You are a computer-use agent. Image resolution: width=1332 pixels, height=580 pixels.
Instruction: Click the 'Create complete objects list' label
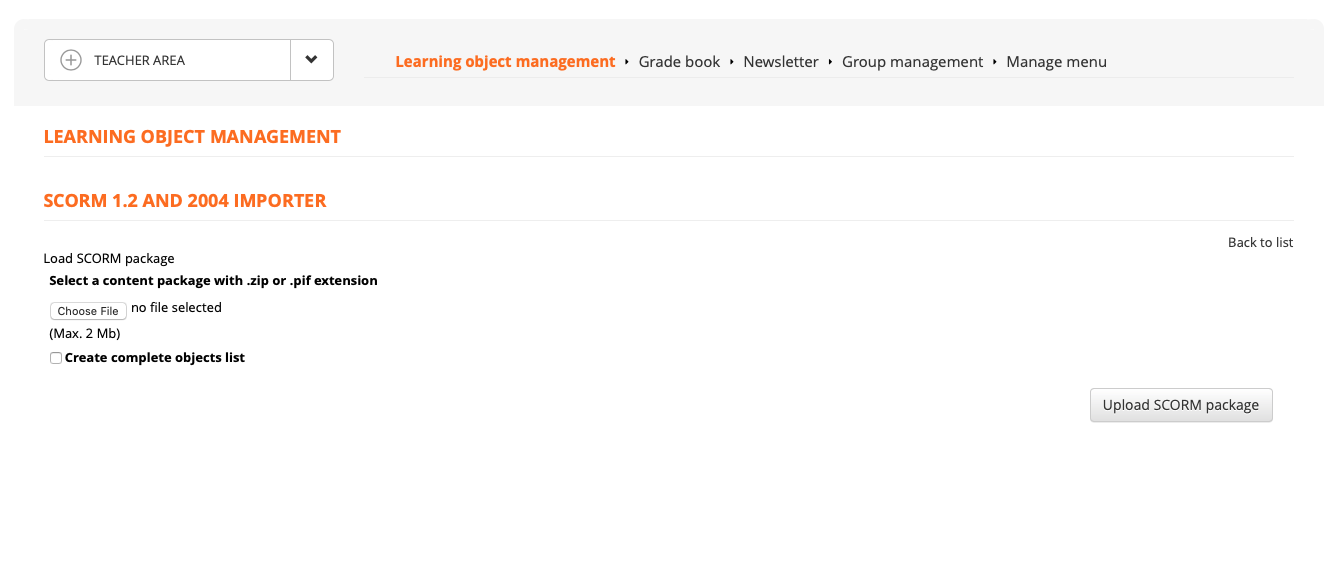click(x=155, y=358)
